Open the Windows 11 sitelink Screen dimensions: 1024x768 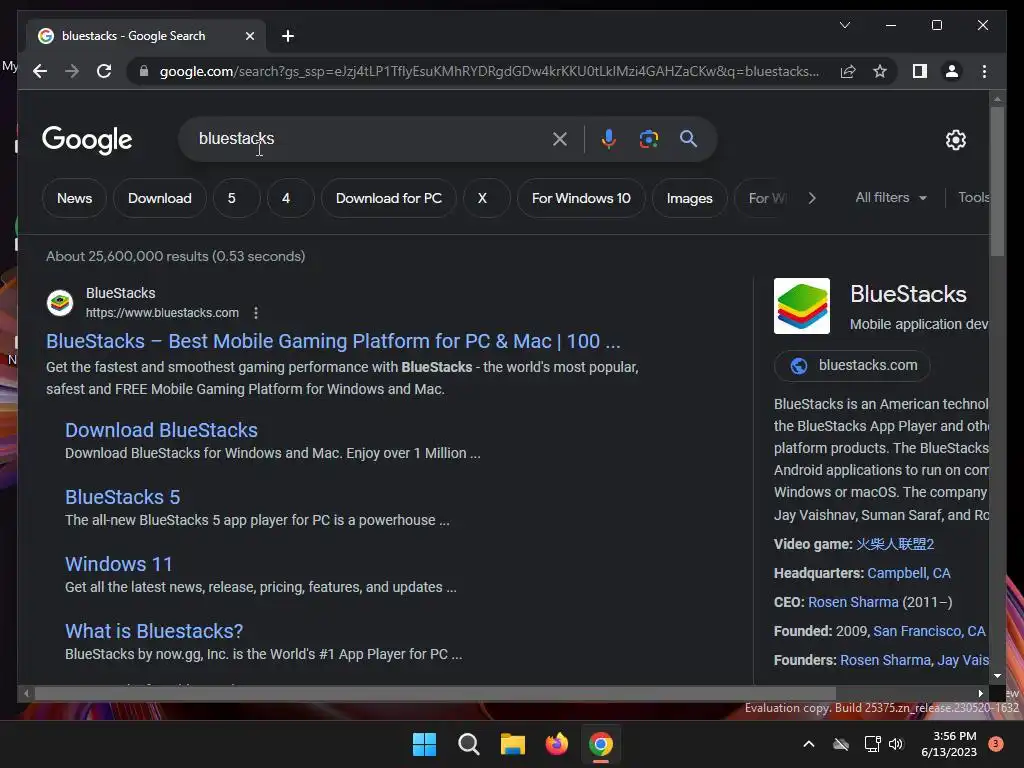point(119,564)
